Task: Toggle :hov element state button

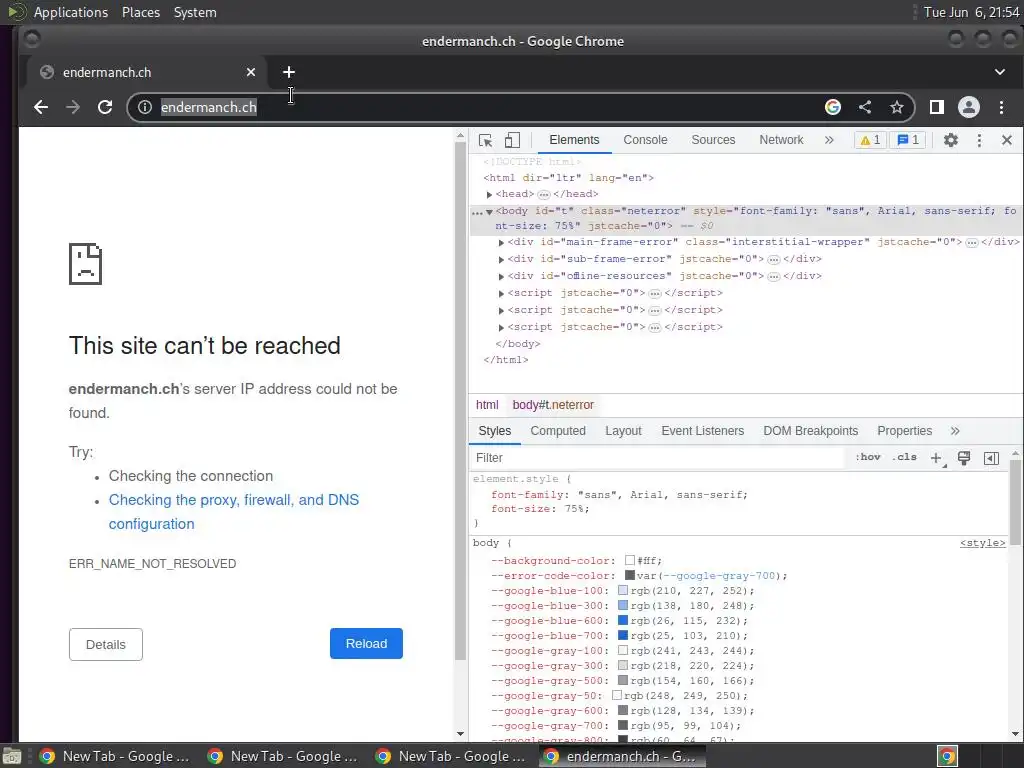Action: point(868,457)
